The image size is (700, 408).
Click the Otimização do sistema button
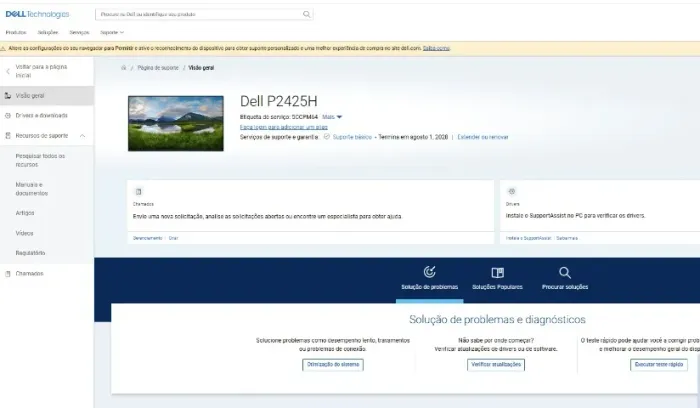[x=333, y=365]
